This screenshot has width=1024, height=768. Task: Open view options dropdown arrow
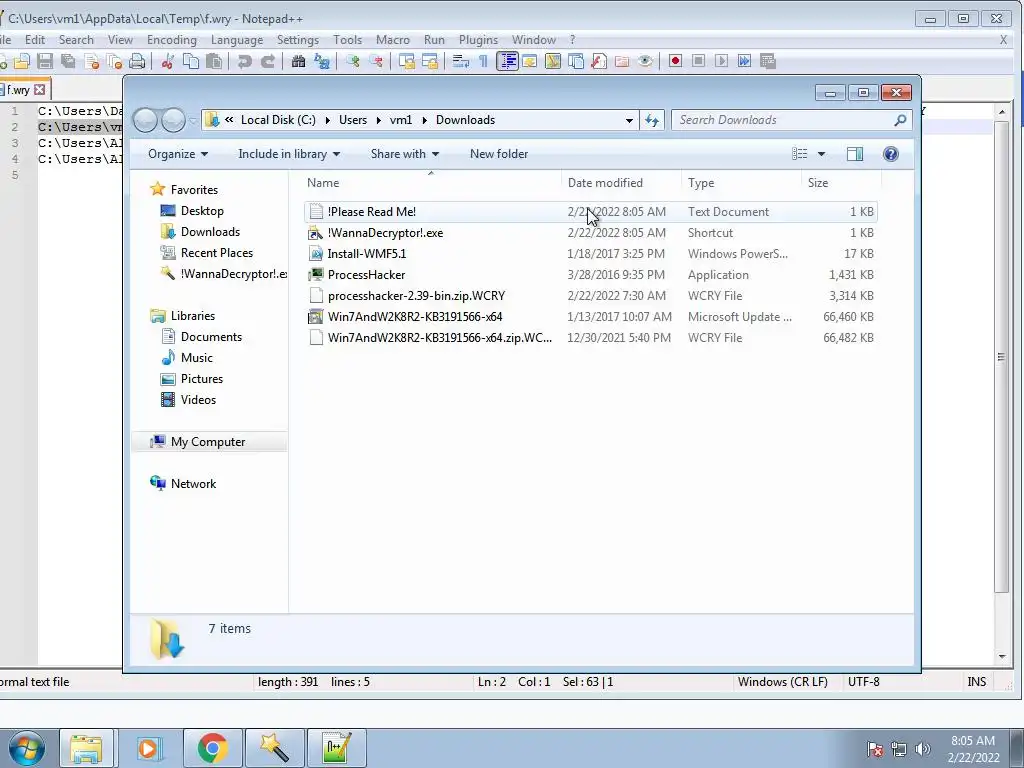tap(822, 154)
